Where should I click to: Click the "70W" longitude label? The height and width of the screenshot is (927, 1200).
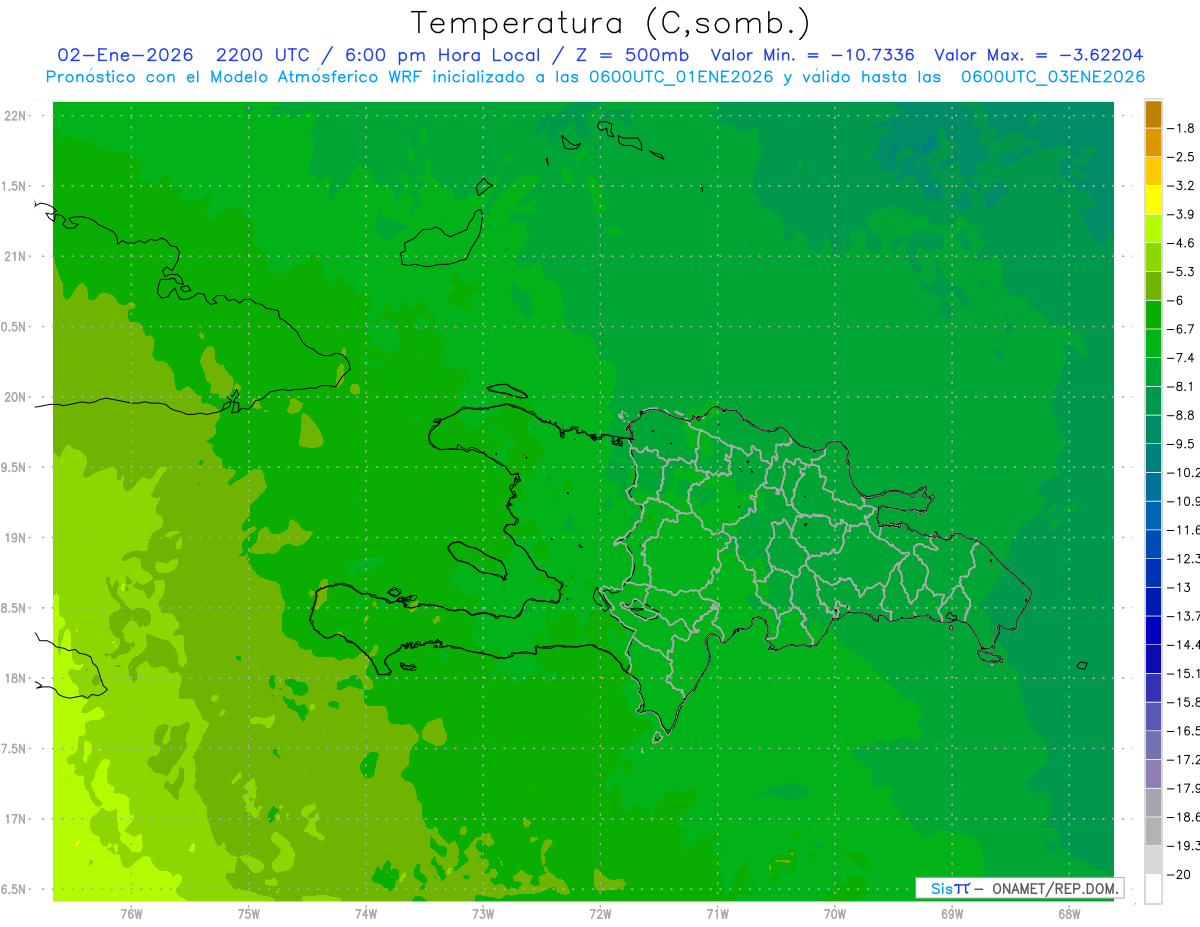pyautogui.click(x=835, y=913)
